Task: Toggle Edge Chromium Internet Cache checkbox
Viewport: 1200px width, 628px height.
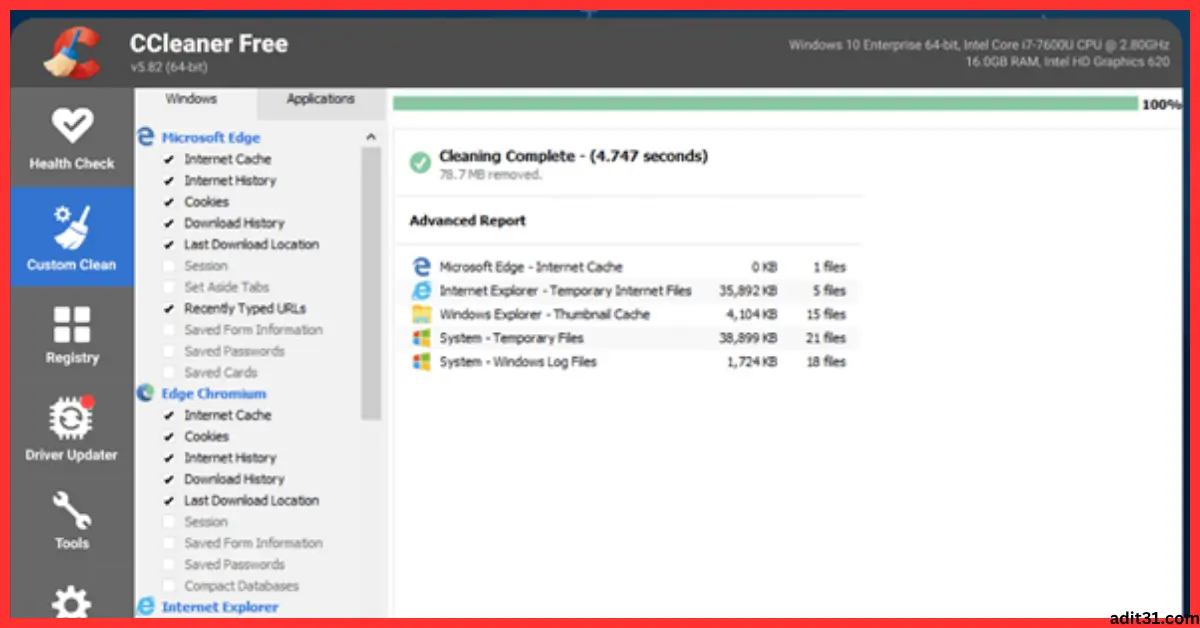Action: click(168, 415)
